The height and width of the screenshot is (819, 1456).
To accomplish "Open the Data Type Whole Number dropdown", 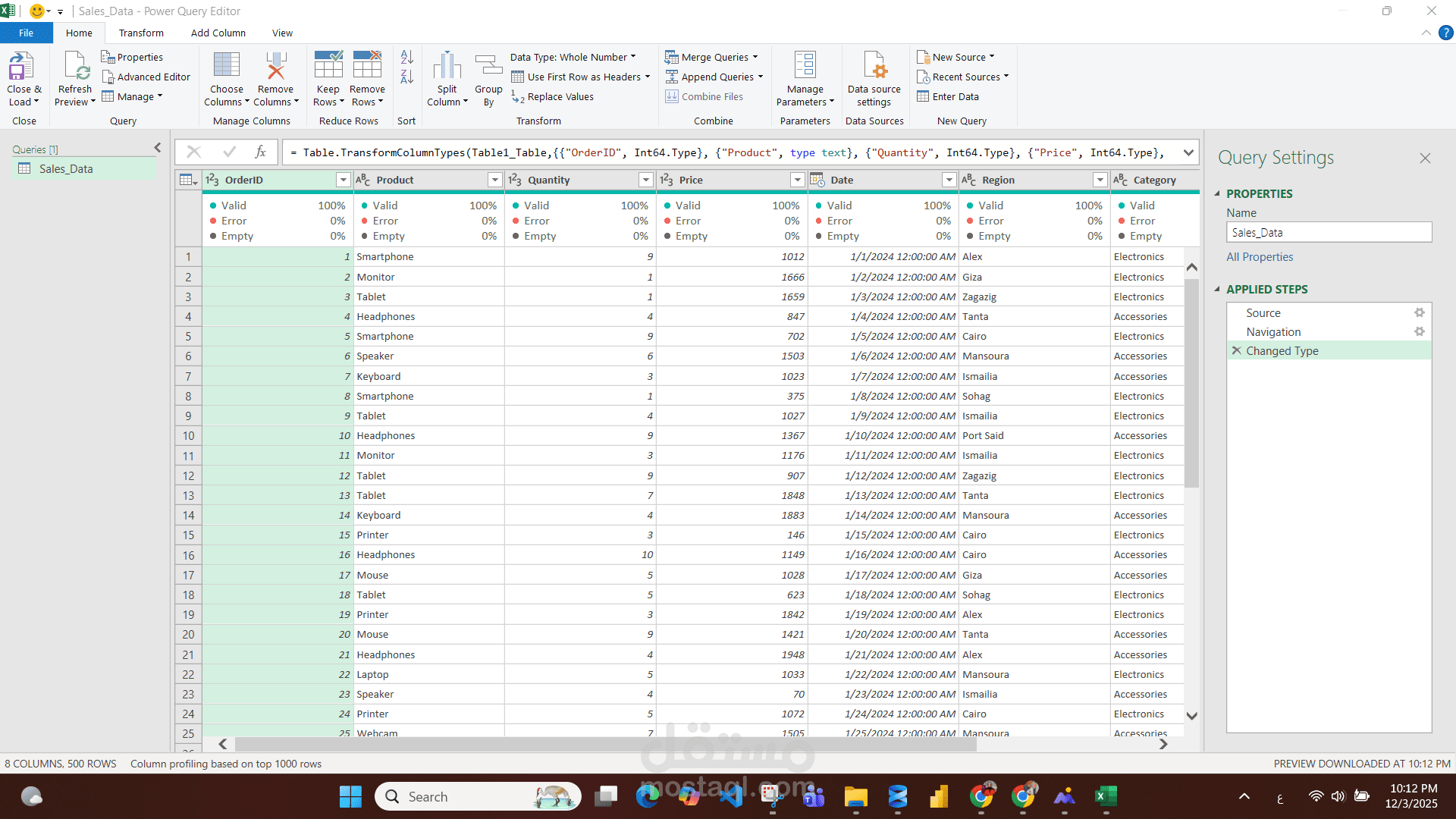I will point(573,57).
